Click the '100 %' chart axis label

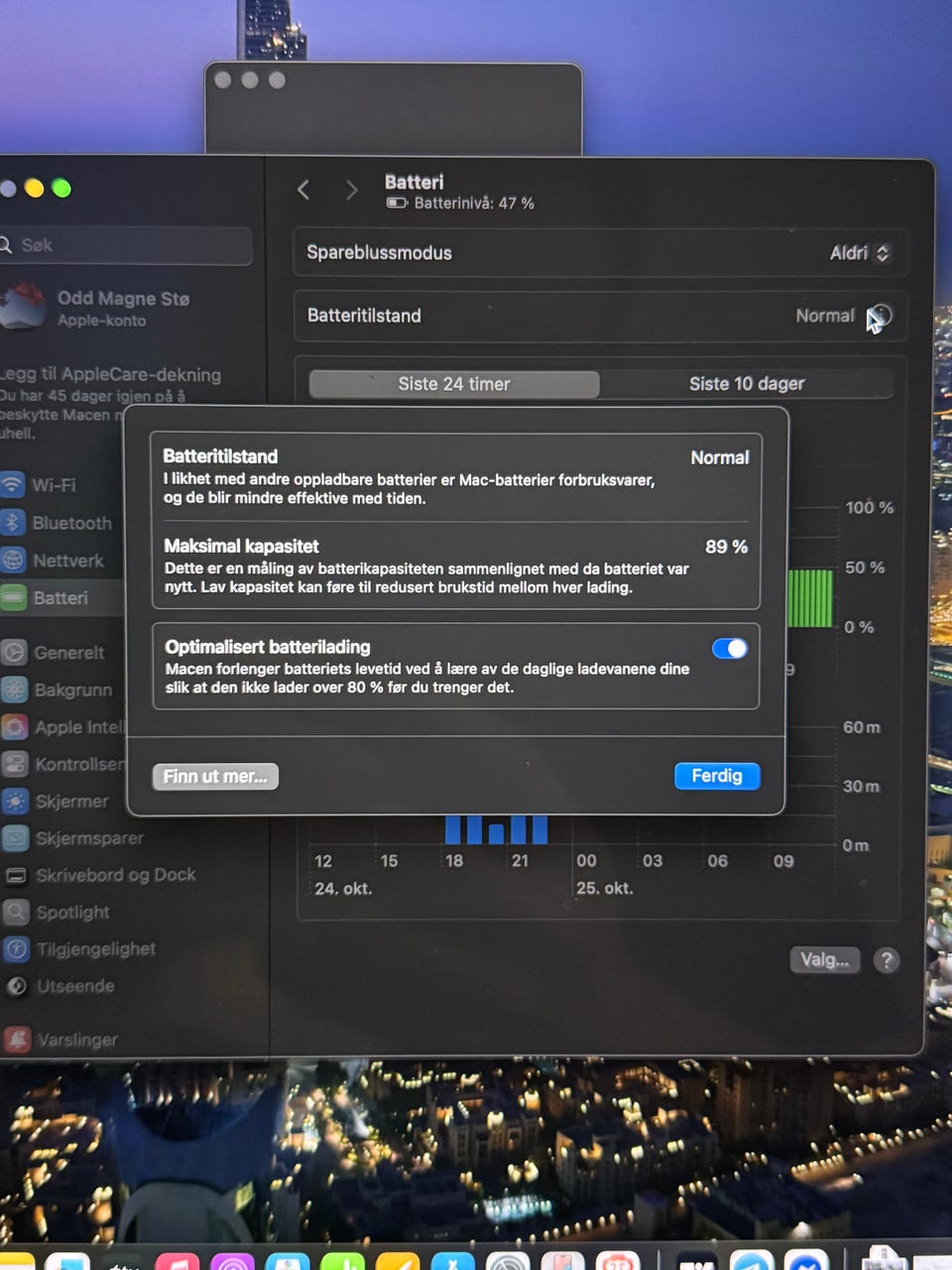[870, 507]
